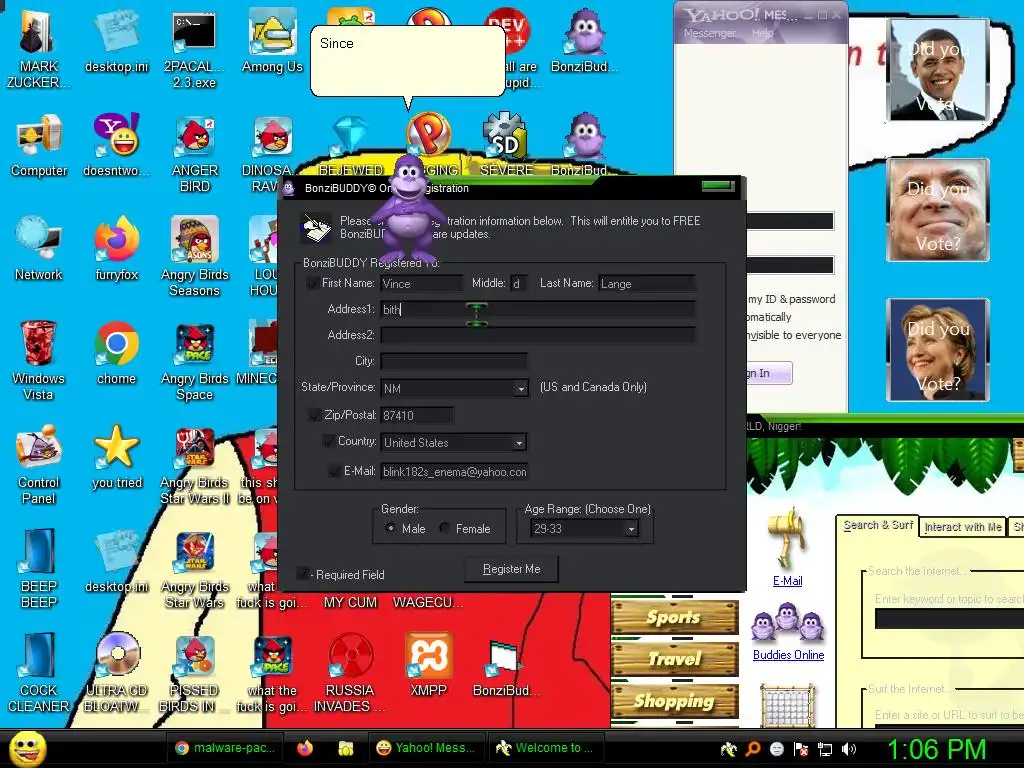Open the BonziBud... icon beside XMPP
This screenshot has width=1024, height=768.
[505, 666]
